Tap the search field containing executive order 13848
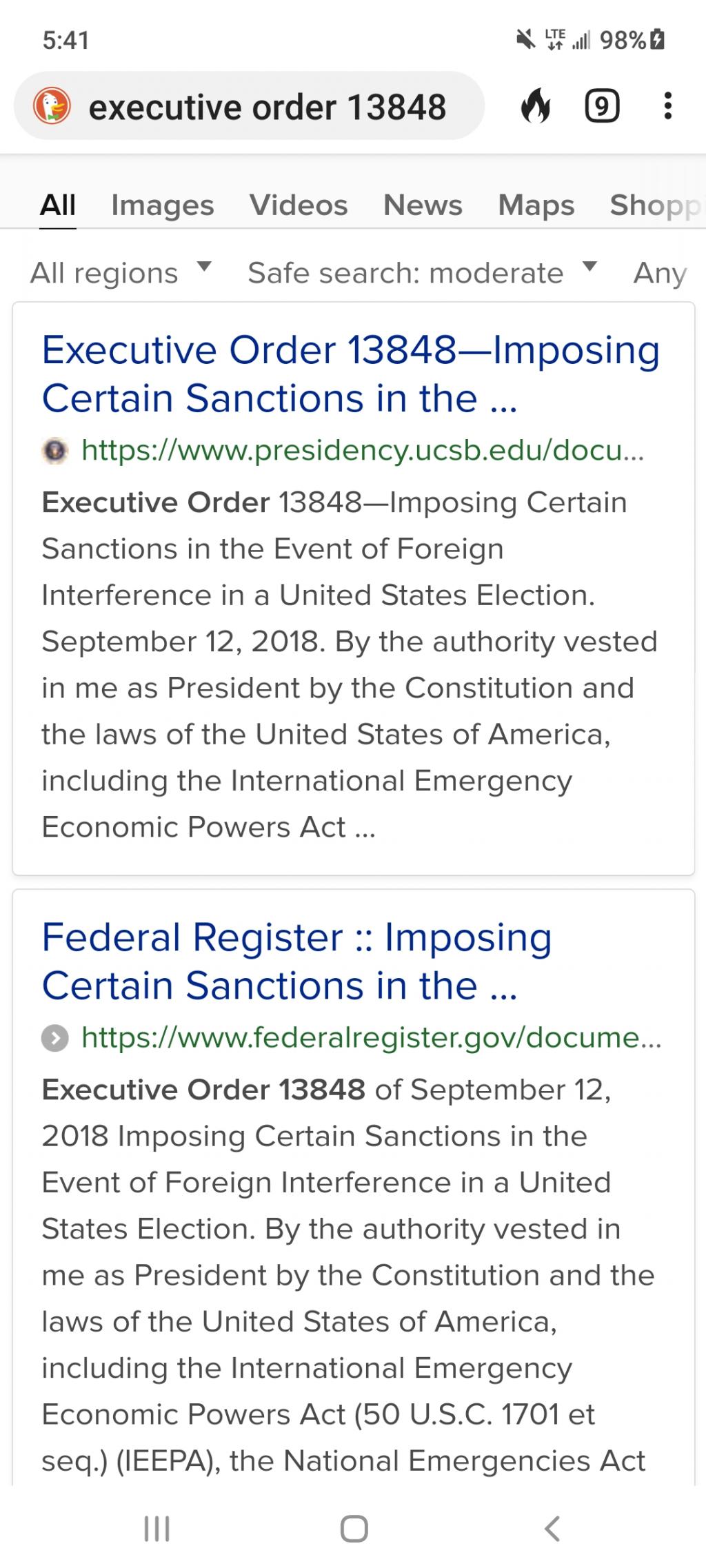The image size is (706, 1568). coord(268,108)
